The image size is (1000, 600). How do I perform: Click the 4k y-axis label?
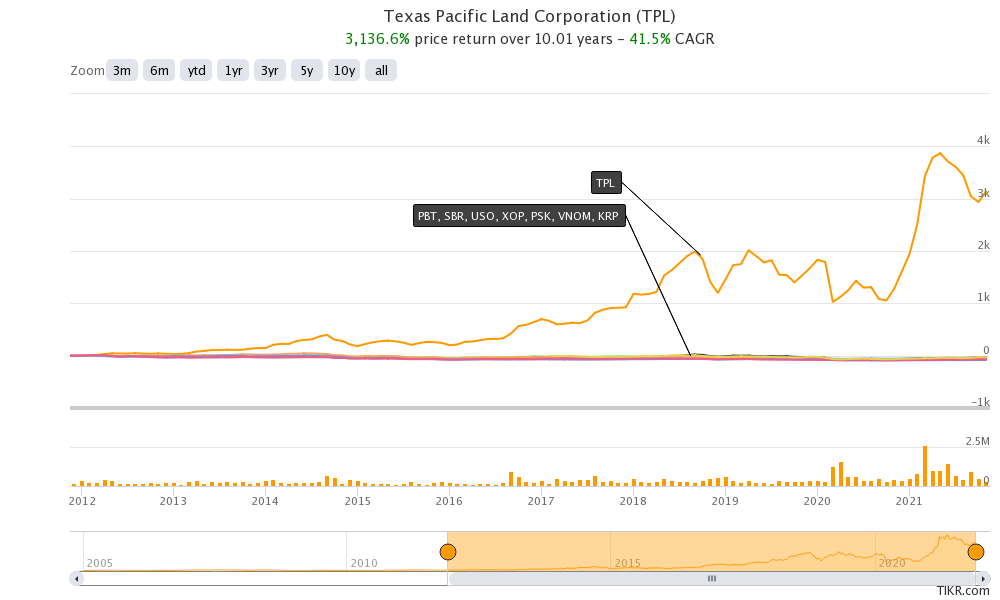983,140
